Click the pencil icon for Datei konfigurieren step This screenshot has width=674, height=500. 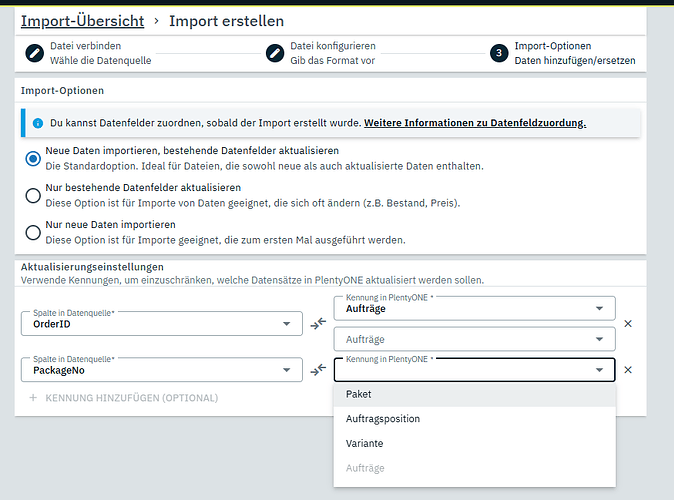[x=275, y=53]
